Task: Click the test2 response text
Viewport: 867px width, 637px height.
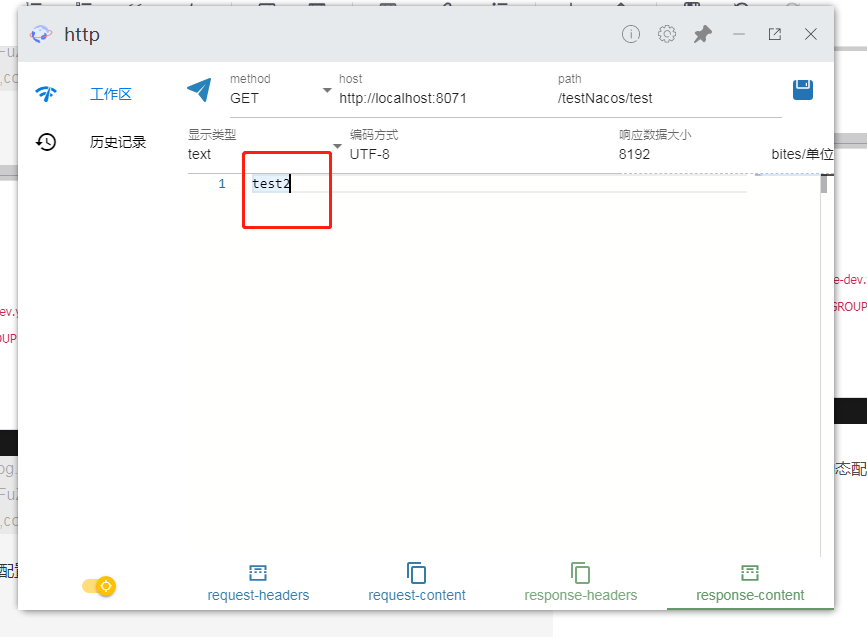Action: pyautogui.click(x=271, y=184)
